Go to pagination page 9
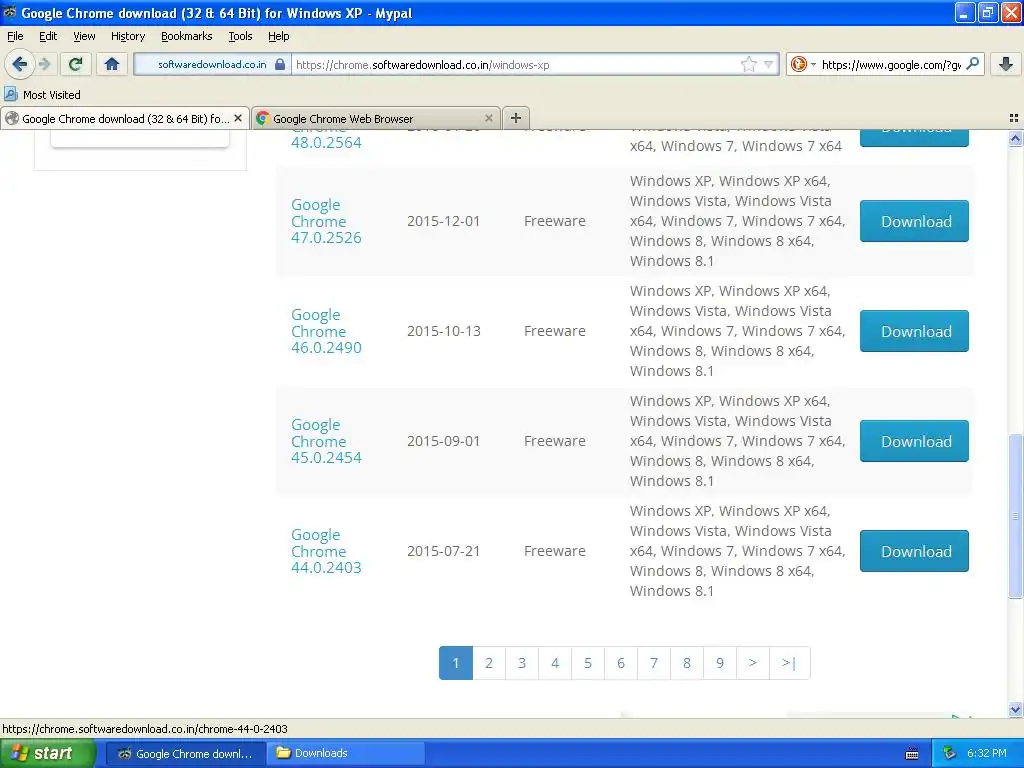The image size is (1024, 768). coord(720,663)
